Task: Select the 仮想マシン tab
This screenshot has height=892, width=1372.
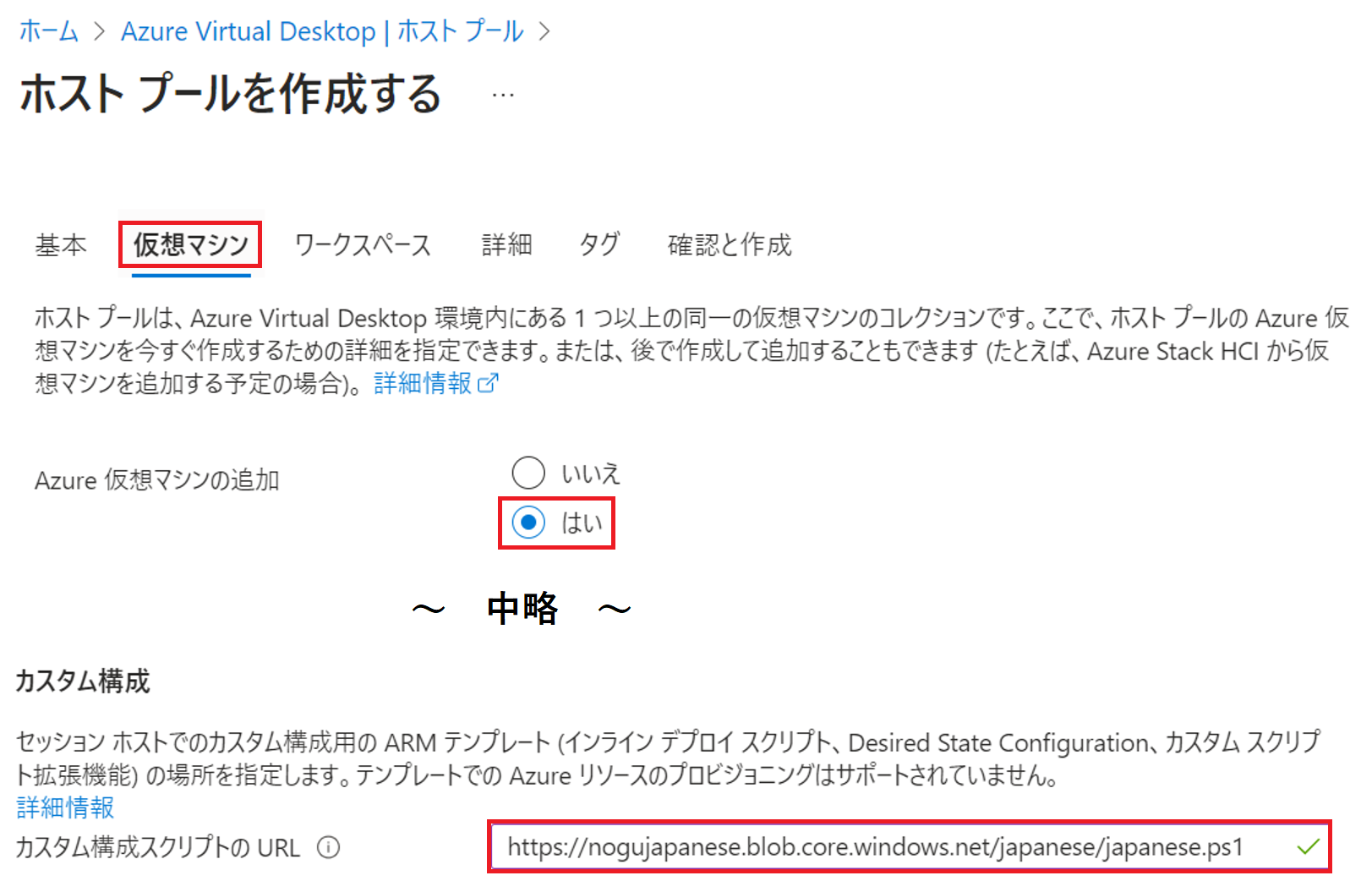Action: click(191, 245)
